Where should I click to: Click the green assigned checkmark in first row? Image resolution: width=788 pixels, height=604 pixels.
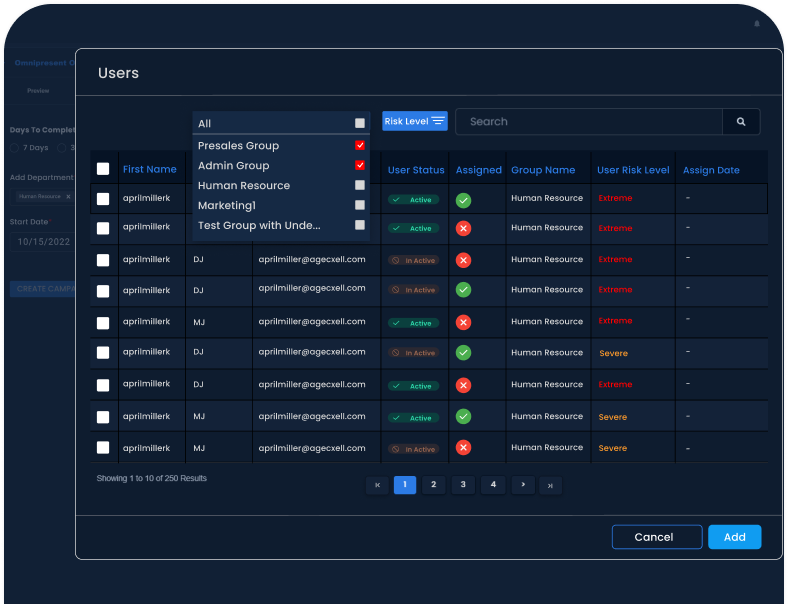(x=463, y=200)
